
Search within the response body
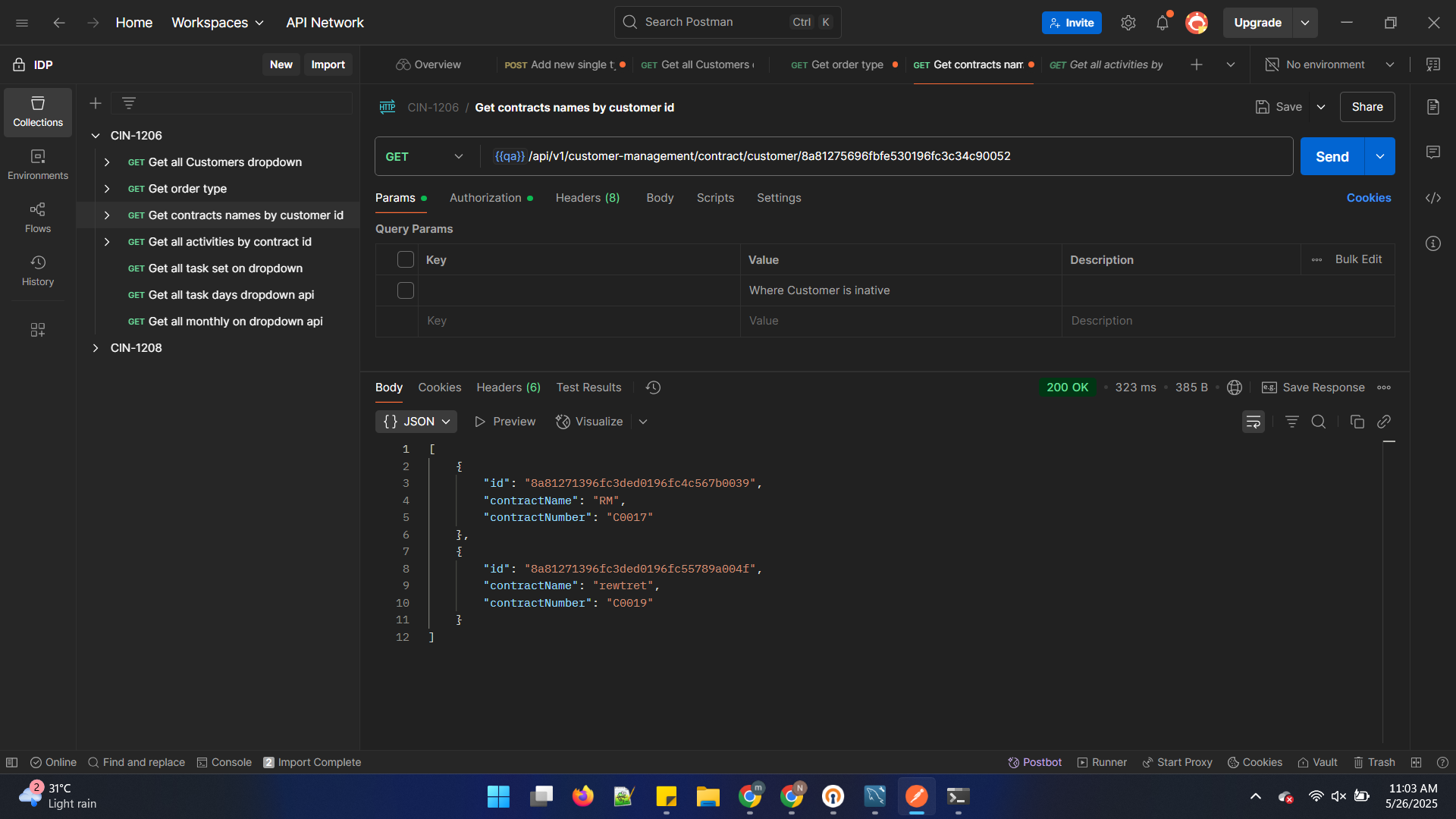point(1319,422)
